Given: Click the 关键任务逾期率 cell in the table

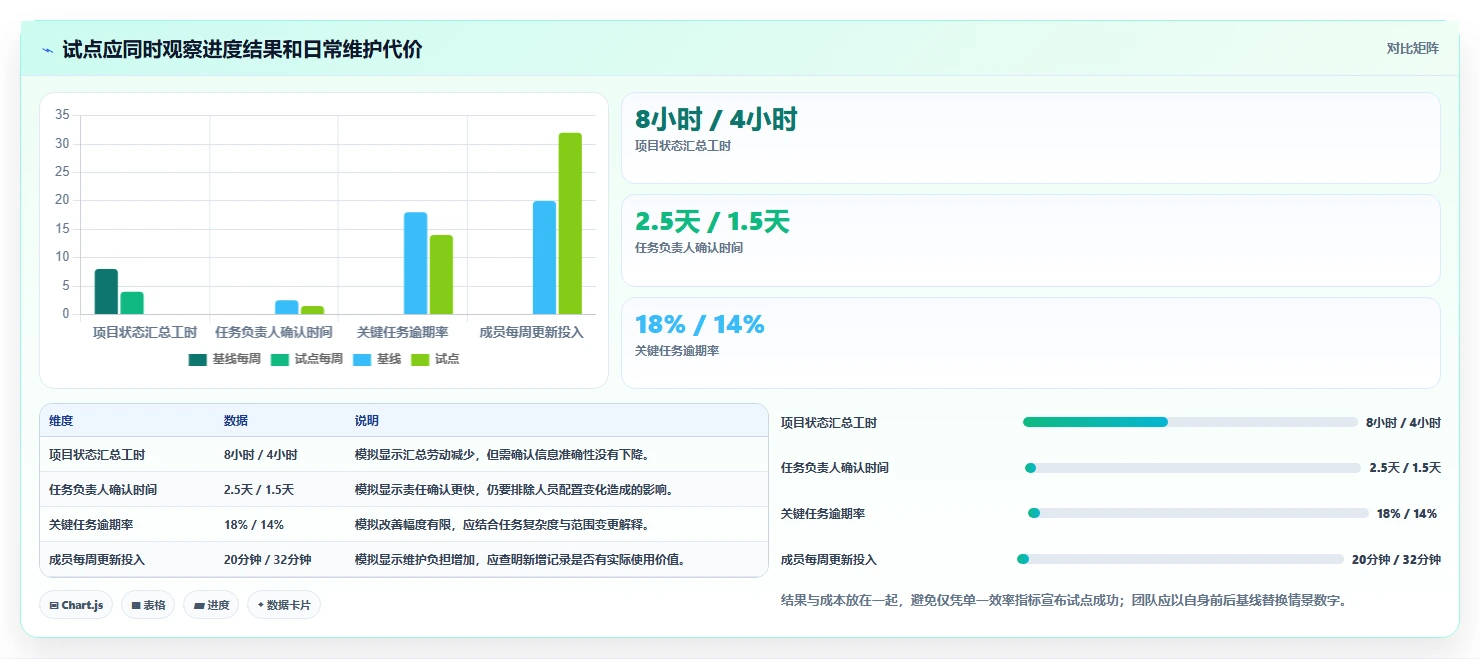Looking at the screenshot, I should [91, 524].
